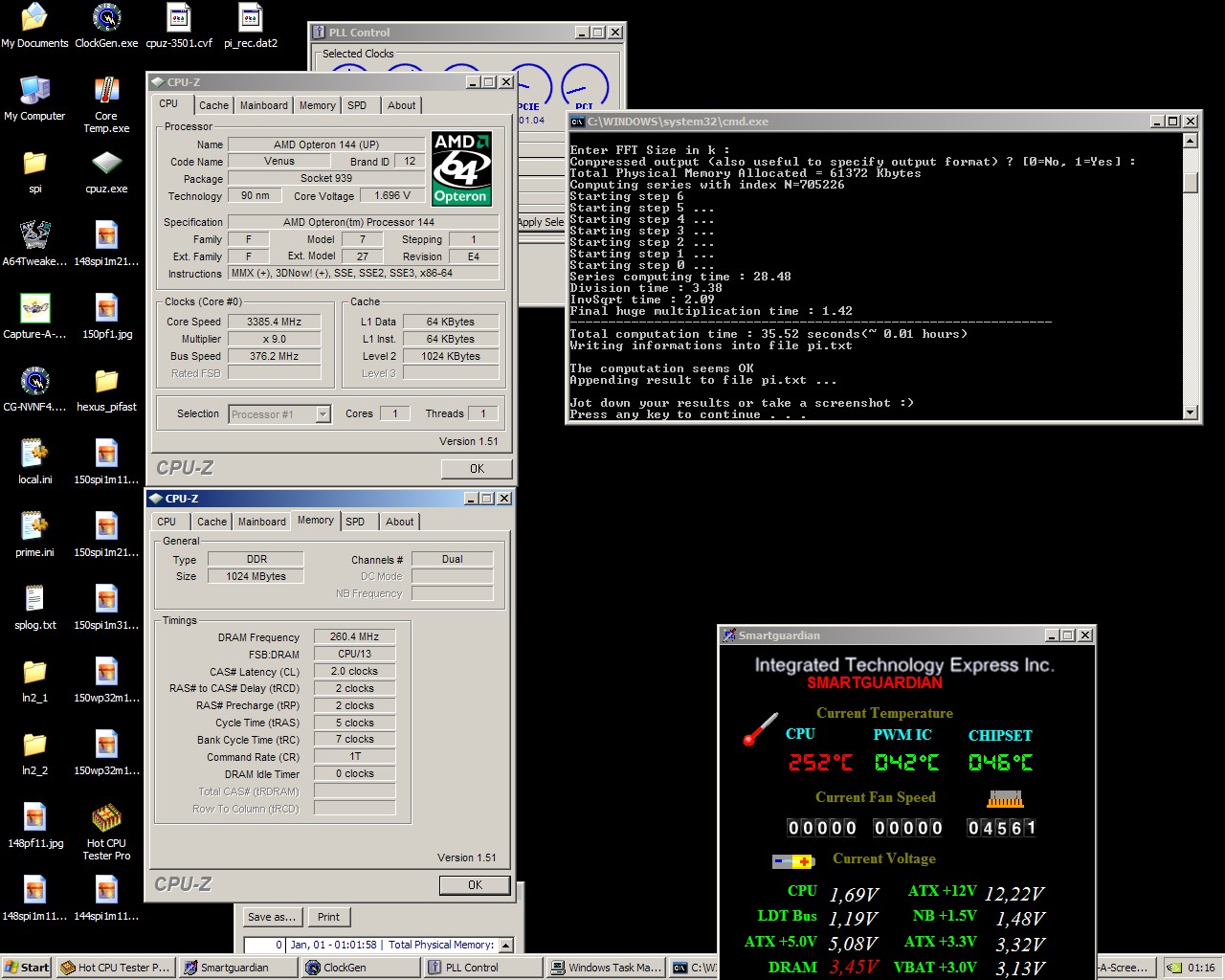Switch to Mainboard tab in upper CPU-Z
1225x980 pixels.
click(263, 105)
